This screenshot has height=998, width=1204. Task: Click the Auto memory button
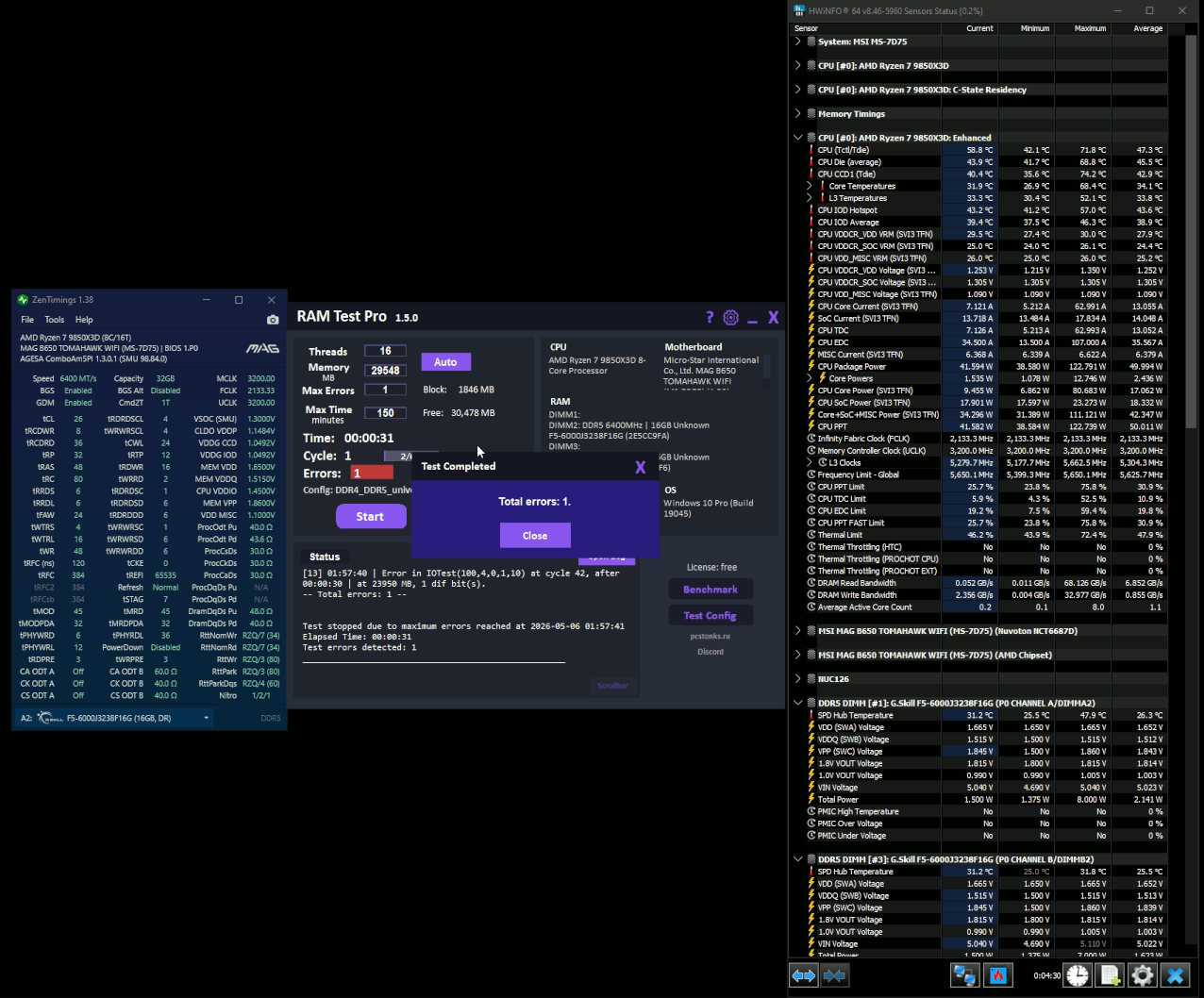coord(445,362)
